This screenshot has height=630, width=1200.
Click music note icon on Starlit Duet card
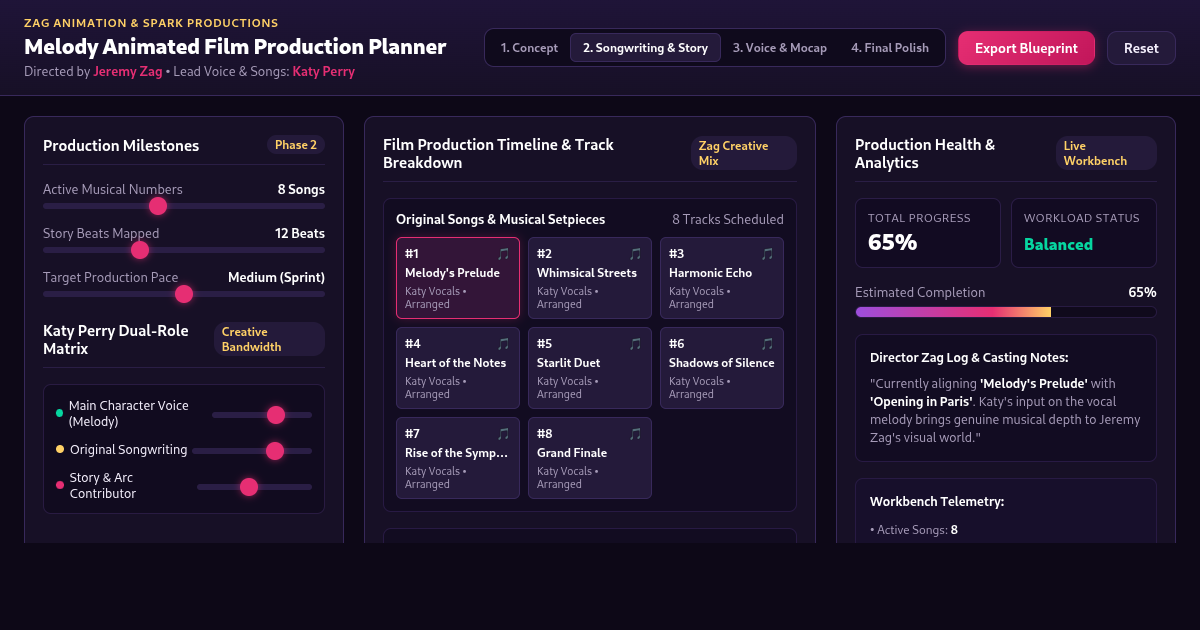(x=635, y=344)
